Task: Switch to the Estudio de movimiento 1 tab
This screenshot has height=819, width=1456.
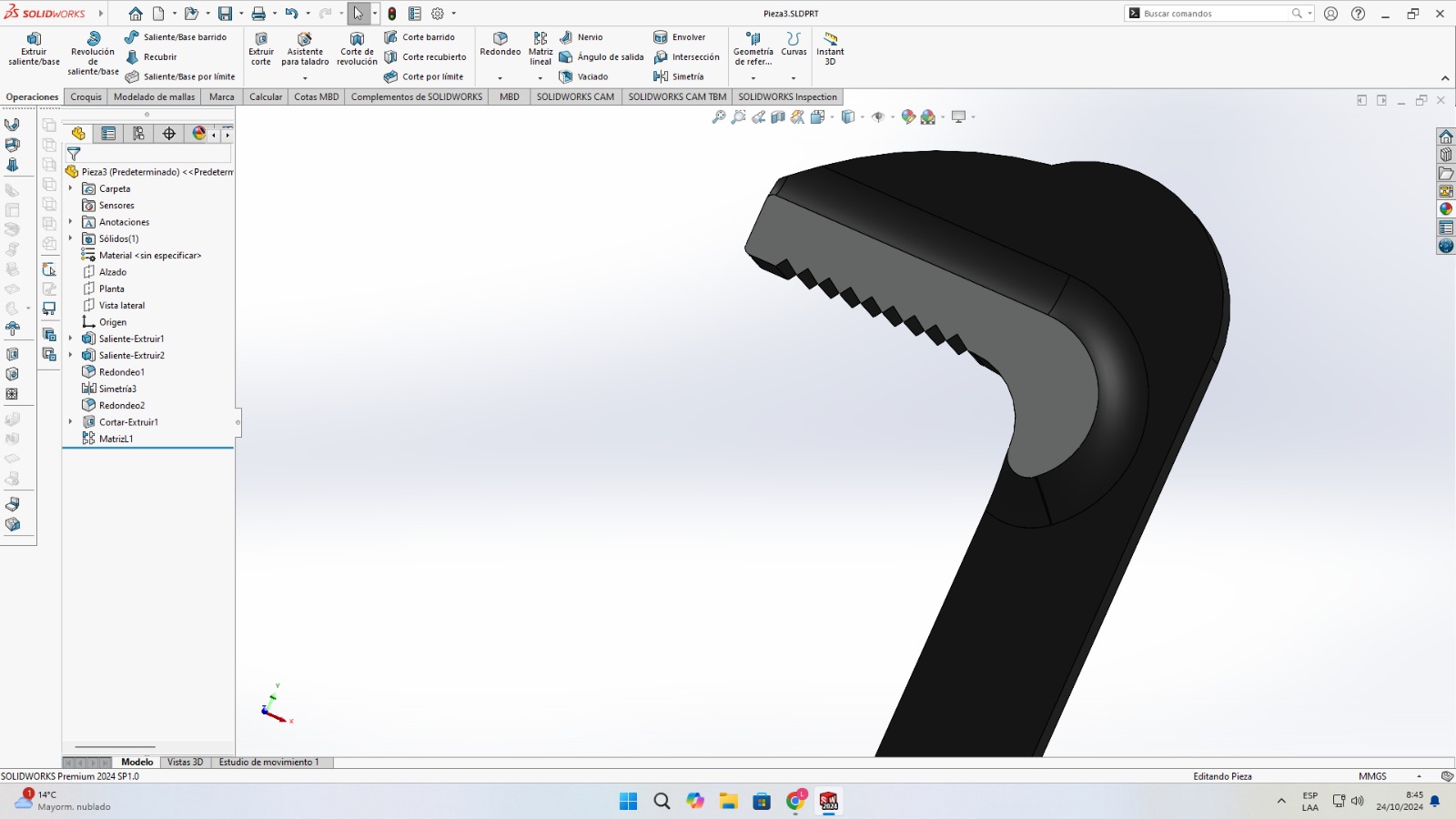Action: coord(268,763)
